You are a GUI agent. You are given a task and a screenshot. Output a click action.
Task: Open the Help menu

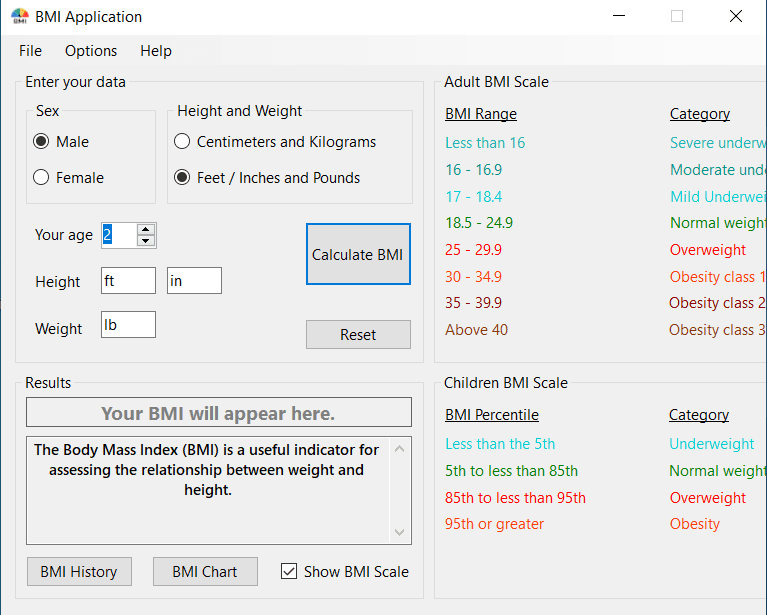156,51
